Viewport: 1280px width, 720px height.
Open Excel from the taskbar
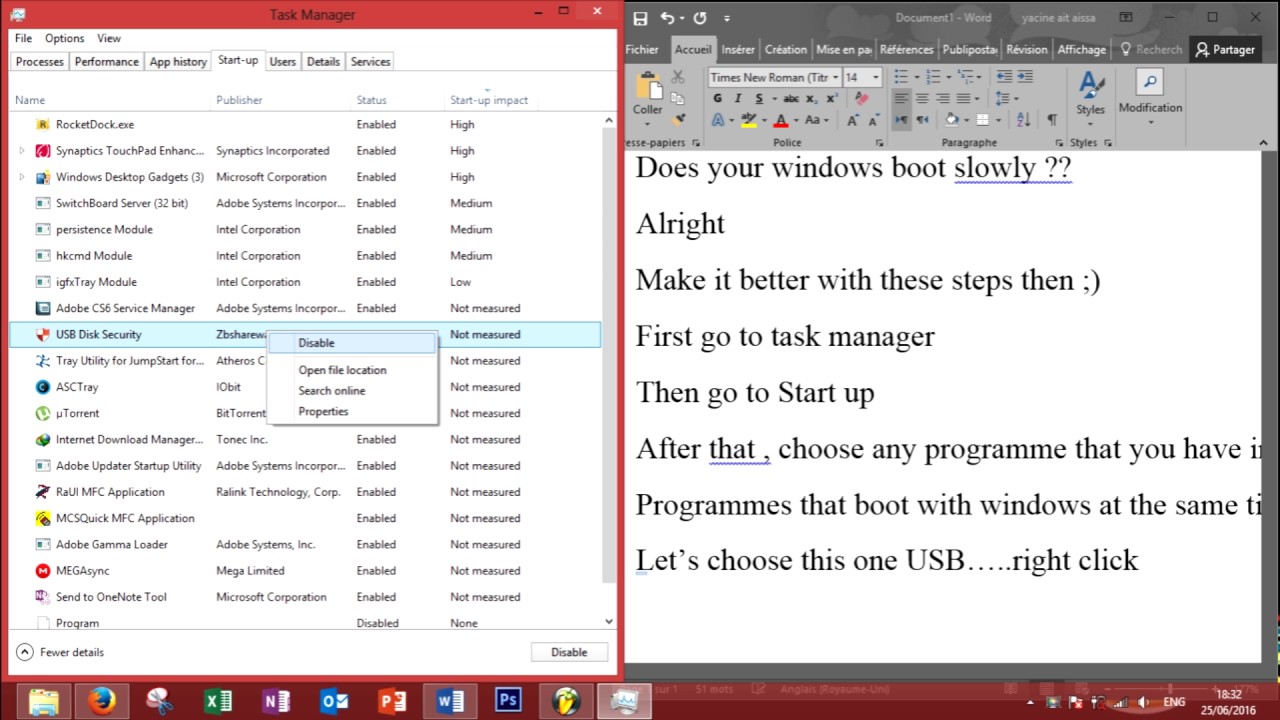click(217, 701)
